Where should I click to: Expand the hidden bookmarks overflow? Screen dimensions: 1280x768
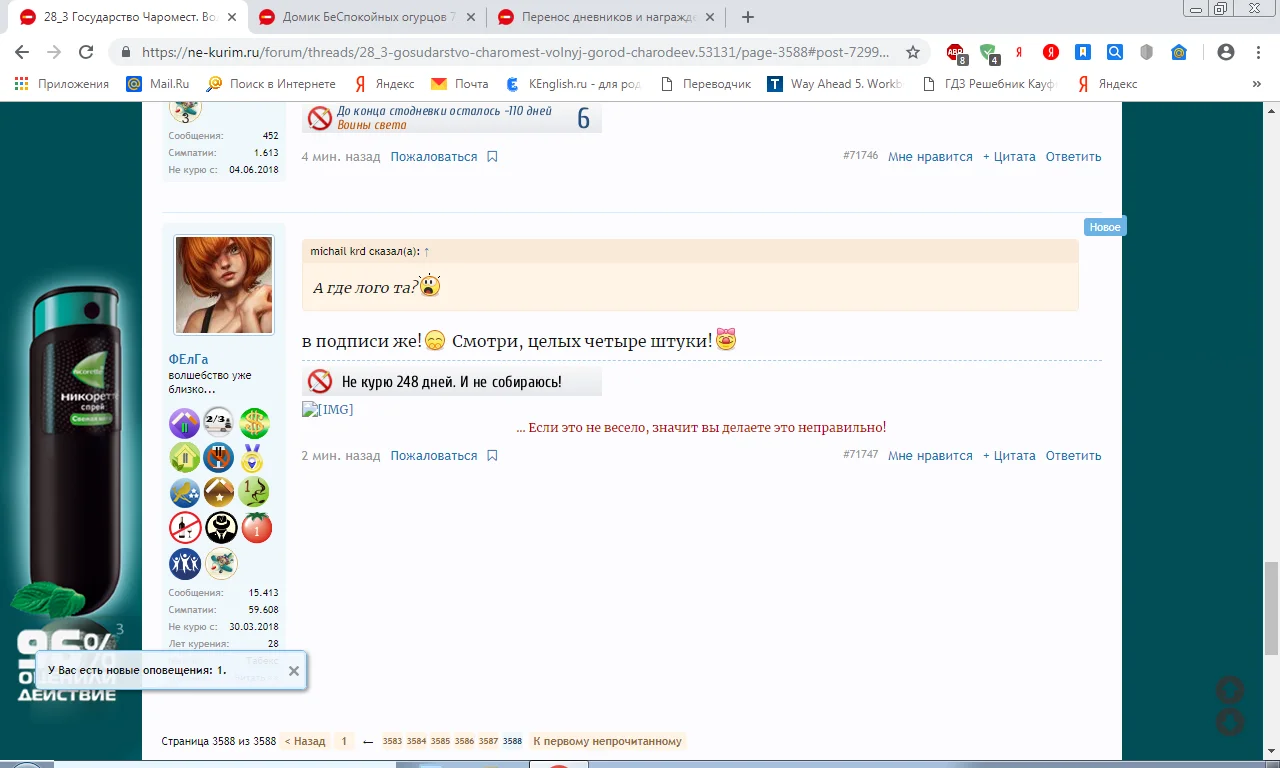[x=1257, y=84]
